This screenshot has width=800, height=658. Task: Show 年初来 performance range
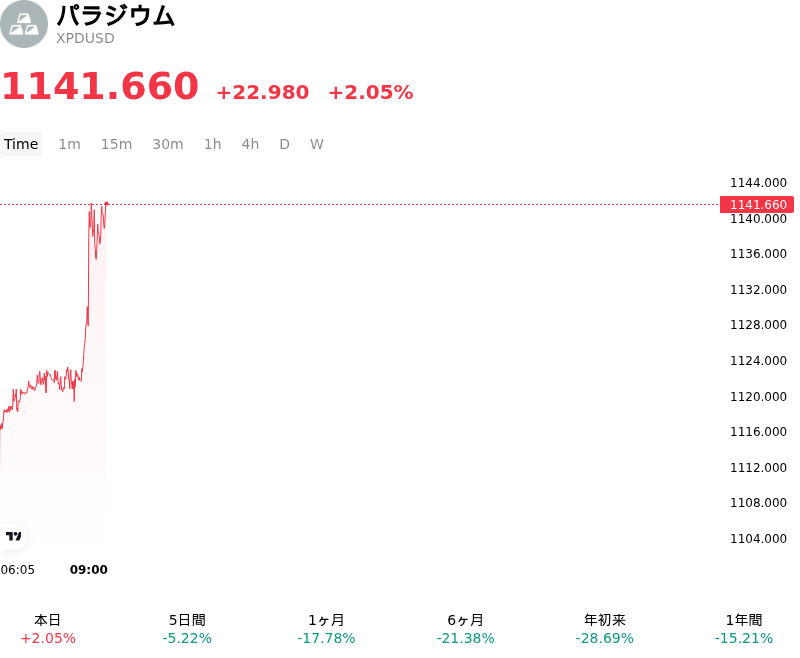pos(605,629)
